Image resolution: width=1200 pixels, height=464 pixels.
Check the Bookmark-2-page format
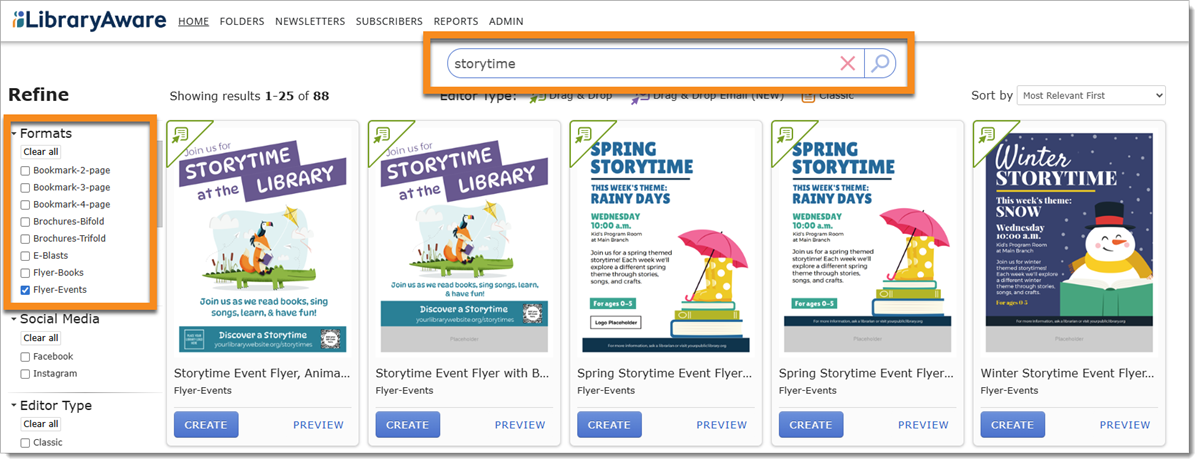click(x=26, y=170)
